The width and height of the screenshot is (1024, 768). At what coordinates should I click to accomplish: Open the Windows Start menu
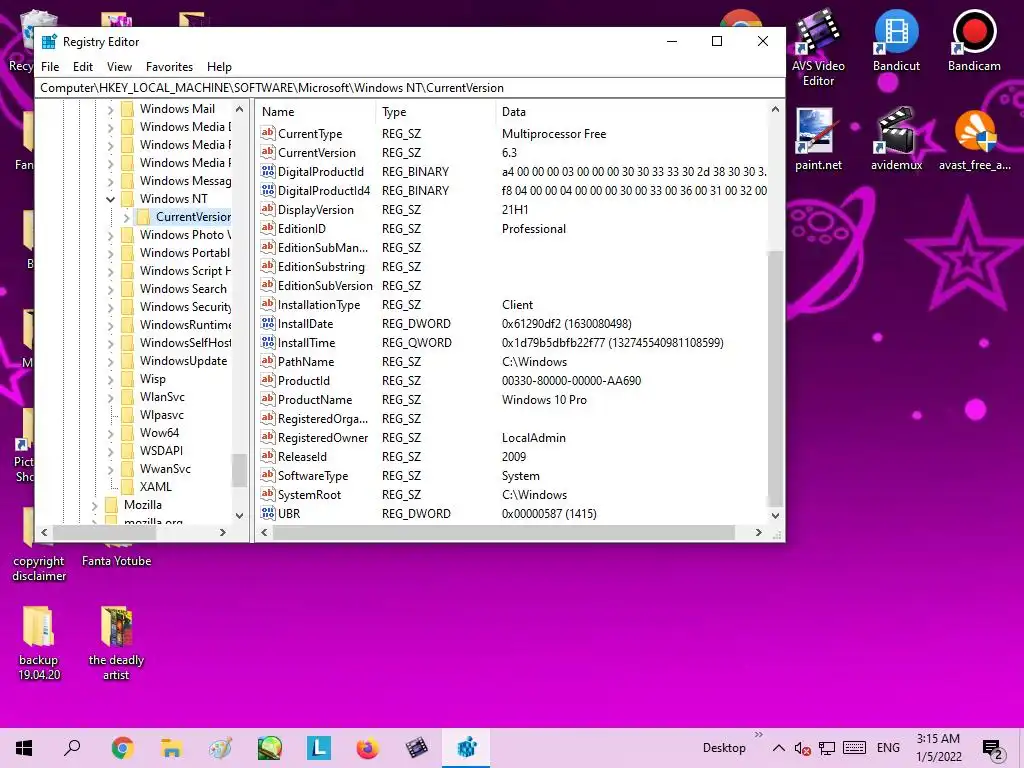pos(24,748)
